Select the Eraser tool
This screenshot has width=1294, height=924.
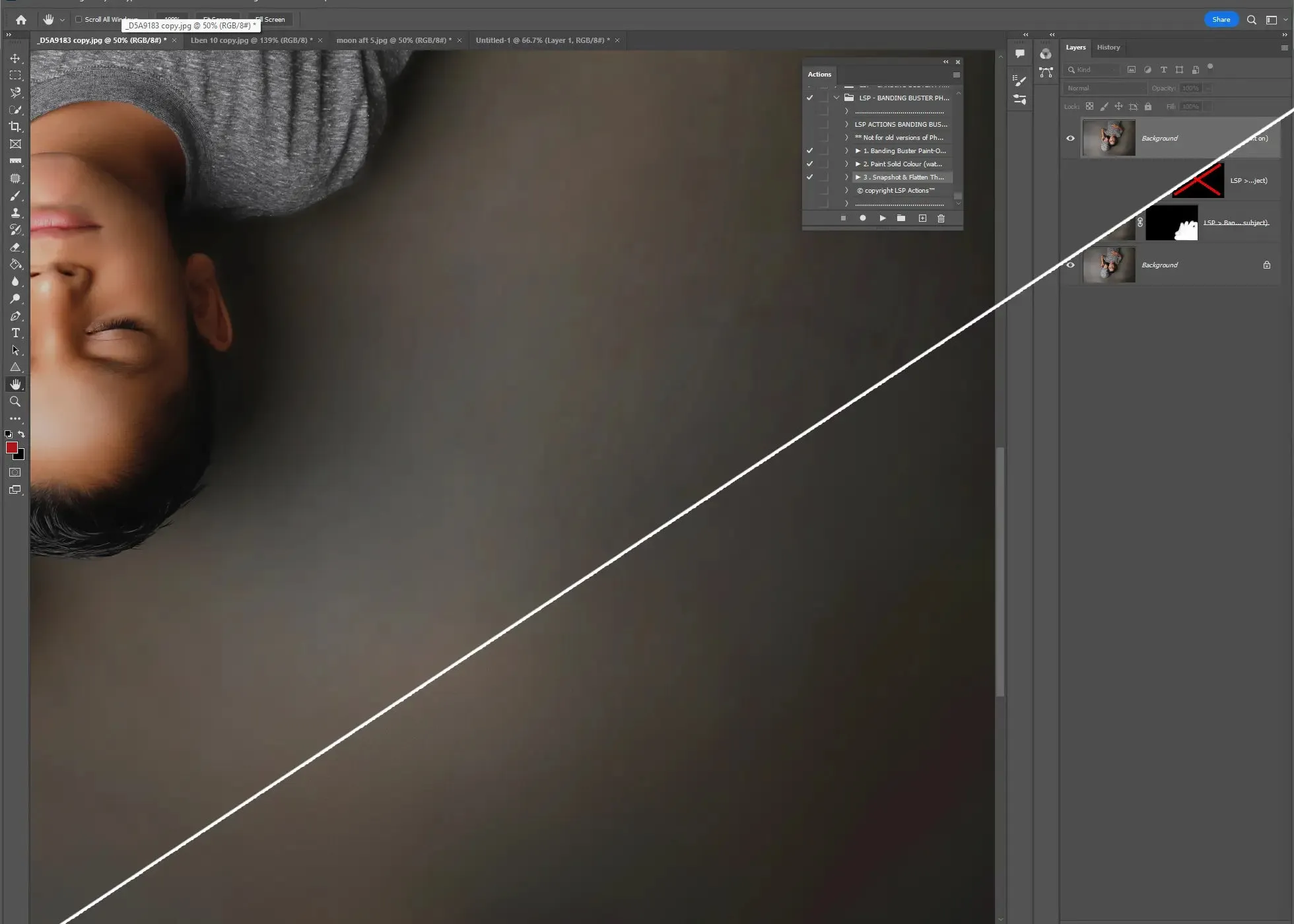click(15, 247)
